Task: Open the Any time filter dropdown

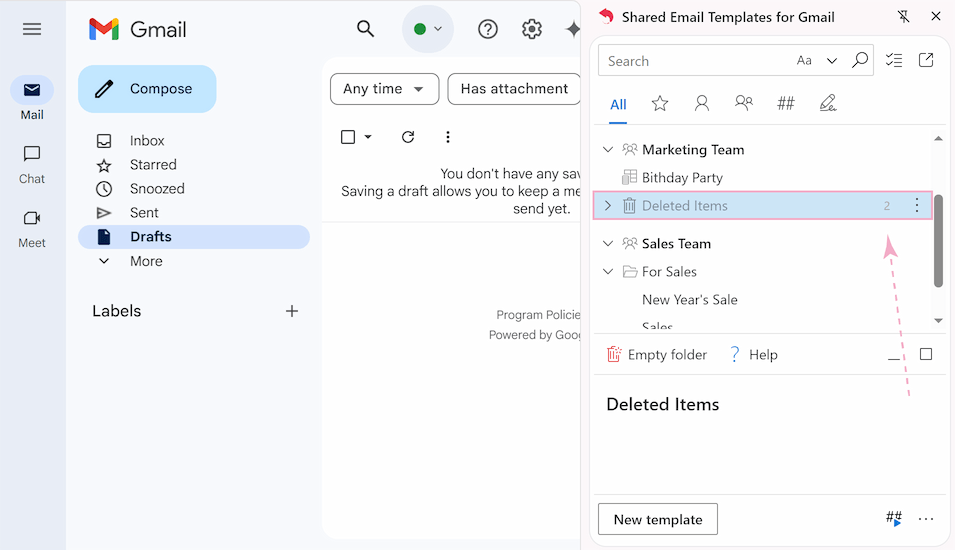Action: (384, 89)
